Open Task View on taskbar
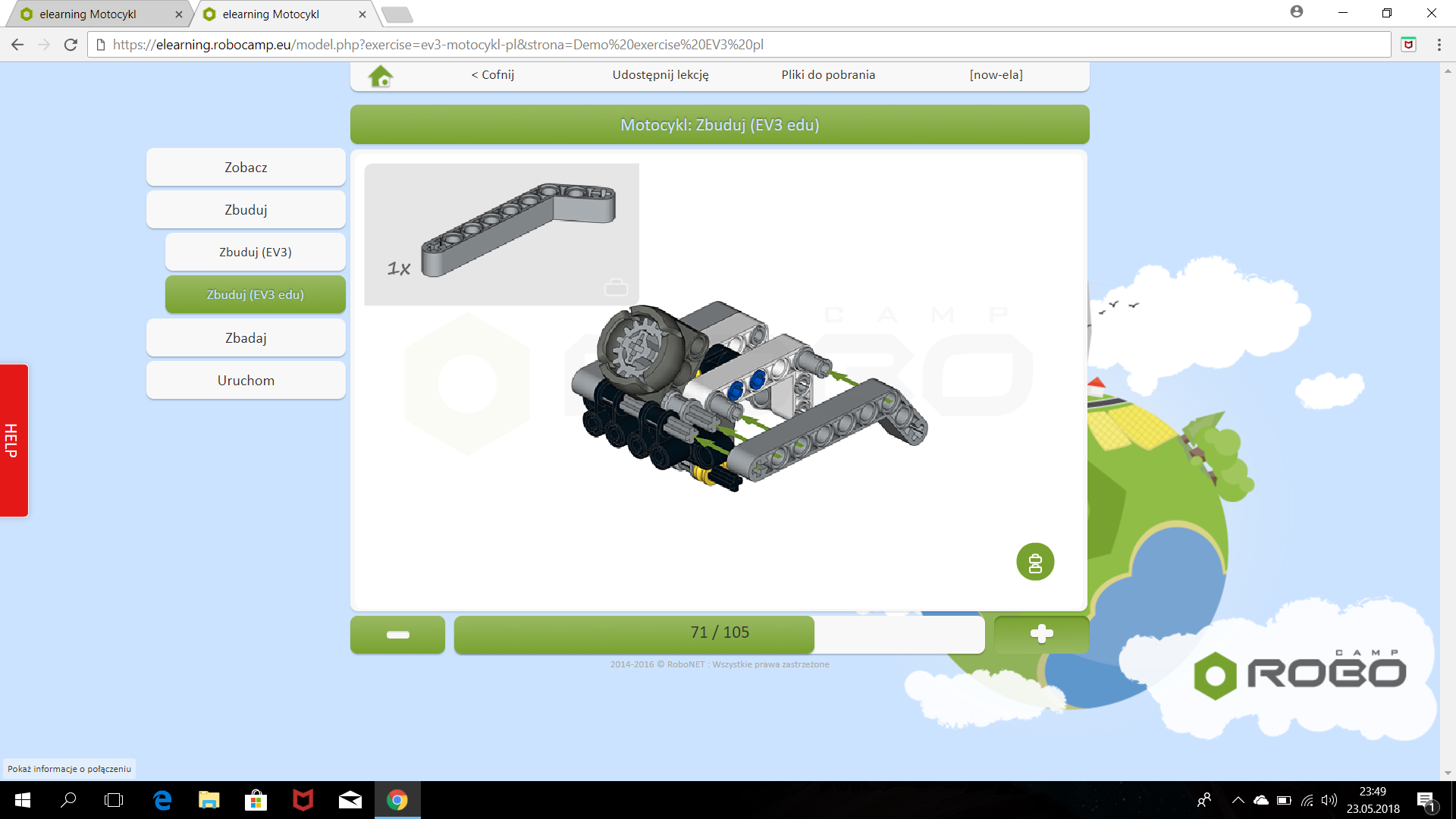The height and width of the screenshot is (819, 1456). click(x=114, y=800)
